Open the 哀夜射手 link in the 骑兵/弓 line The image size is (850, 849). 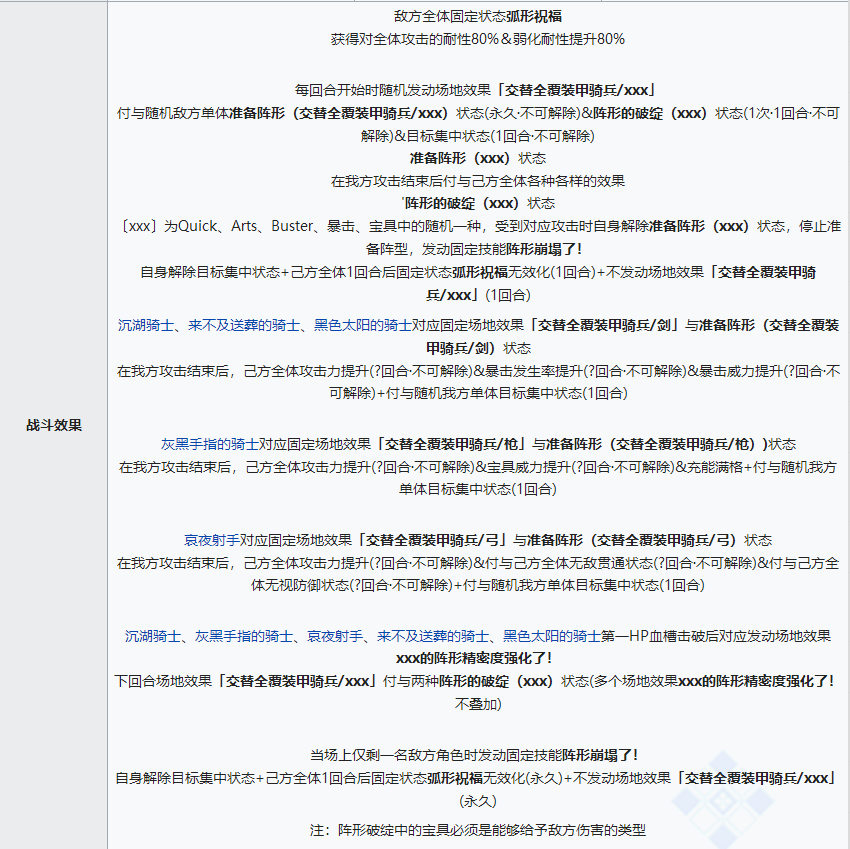coord(211,540)
